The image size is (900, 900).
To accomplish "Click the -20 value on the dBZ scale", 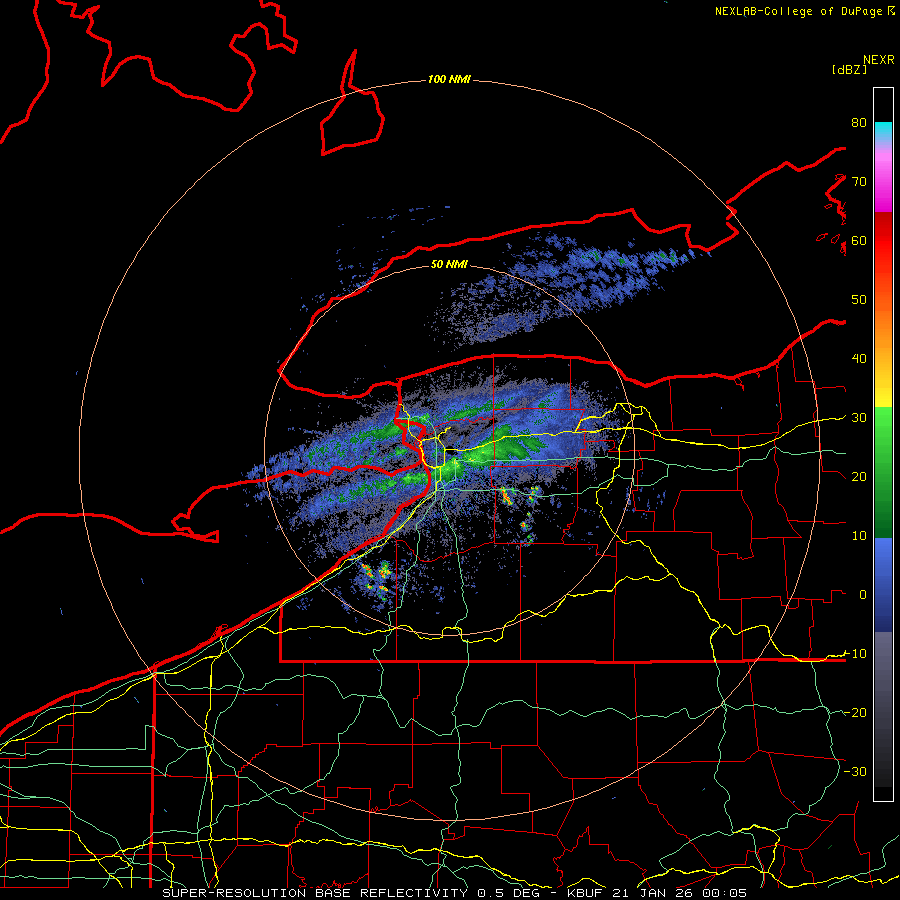I will tap(855, 712).
